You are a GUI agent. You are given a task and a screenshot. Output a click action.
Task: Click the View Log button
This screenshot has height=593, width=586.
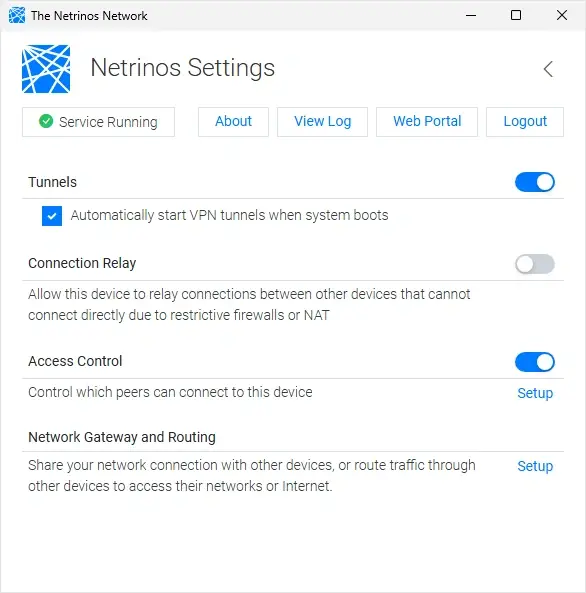(x=322, y=122)
